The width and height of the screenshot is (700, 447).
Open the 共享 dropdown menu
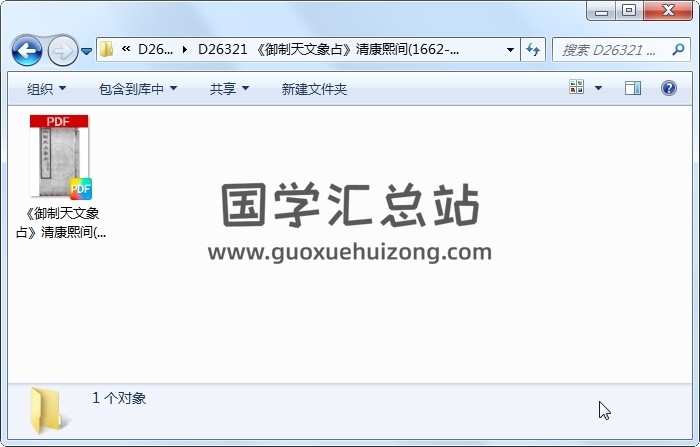pos(229,89)
